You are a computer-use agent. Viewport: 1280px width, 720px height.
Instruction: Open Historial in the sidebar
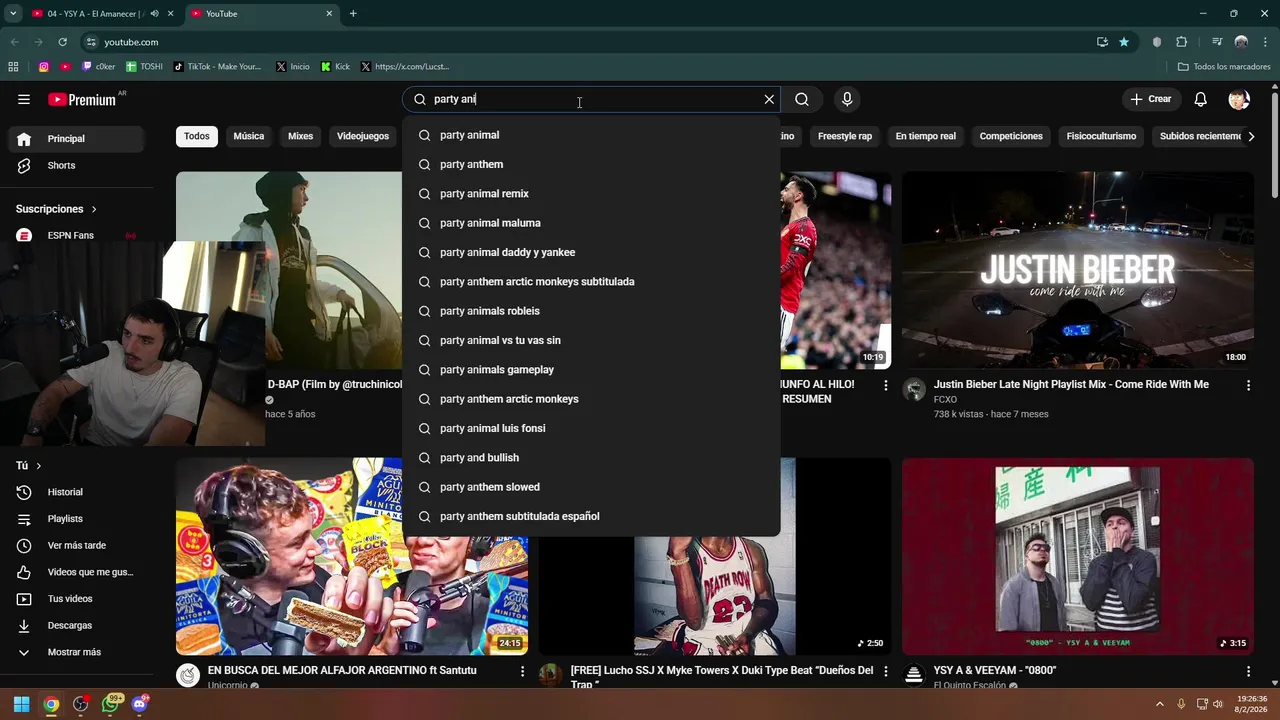click(75, 492)
